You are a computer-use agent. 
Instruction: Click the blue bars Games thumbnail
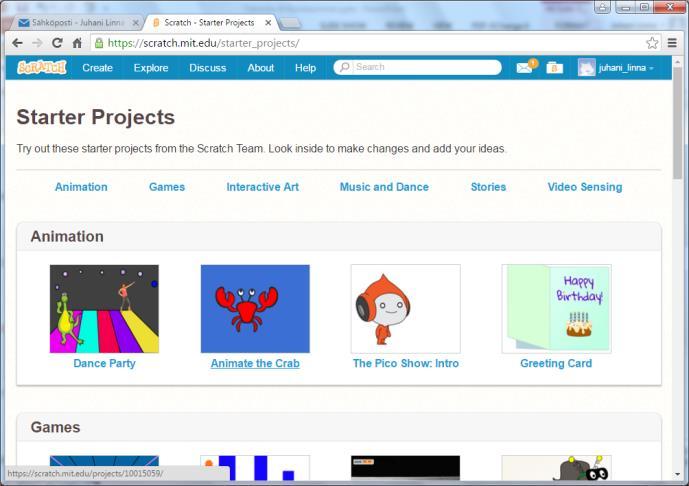pos(255,468)
